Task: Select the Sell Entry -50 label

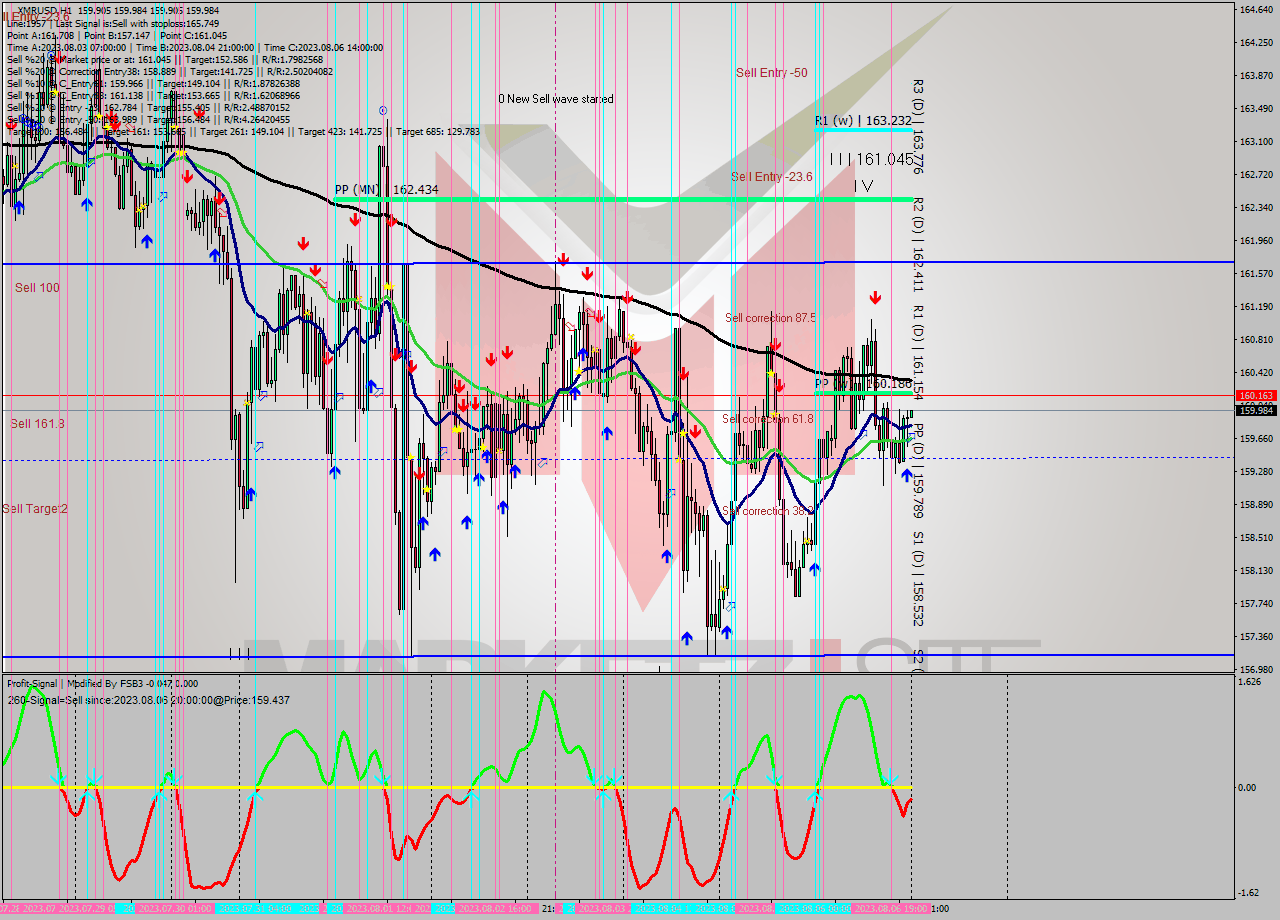Action: coord(771,73)
